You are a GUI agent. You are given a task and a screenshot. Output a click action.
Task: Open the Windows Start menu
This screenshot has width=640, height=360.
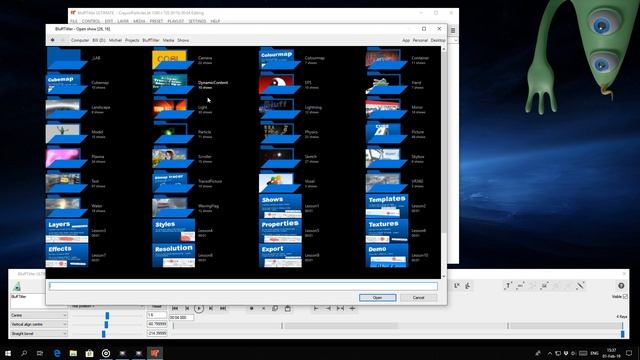point(8,353)
